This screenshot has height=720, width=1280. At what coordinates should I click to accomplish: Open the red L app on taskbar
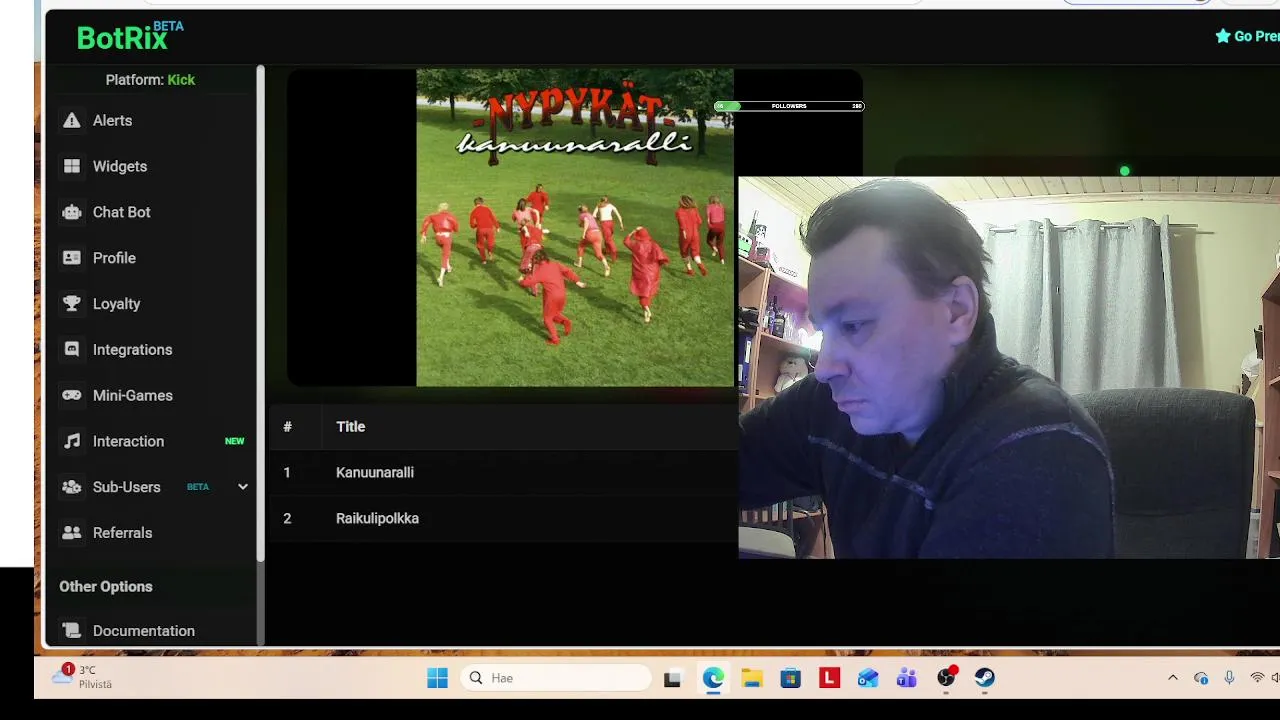(x=829, y=678)
